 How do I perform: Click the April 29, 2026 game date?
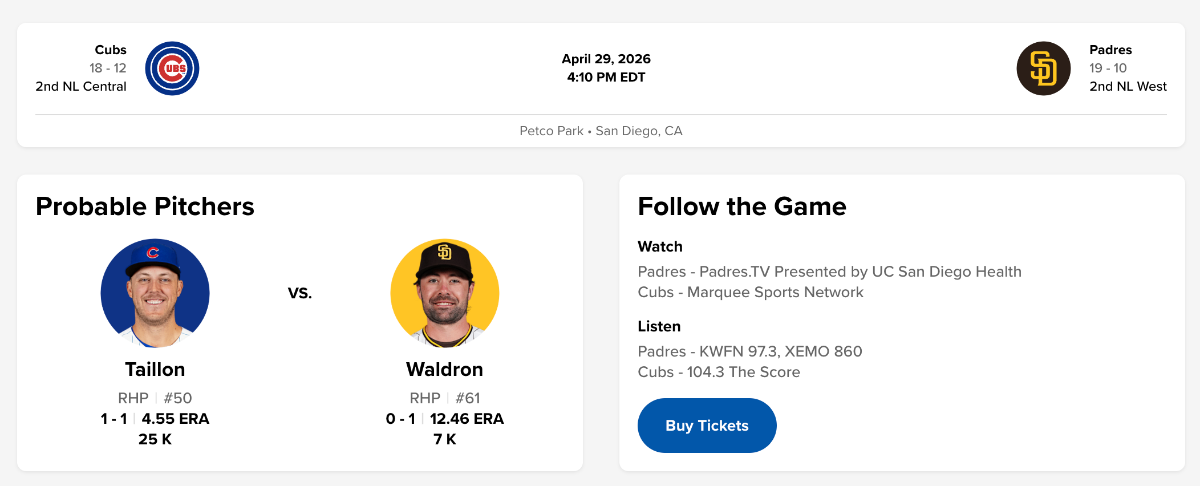[606, 59]
